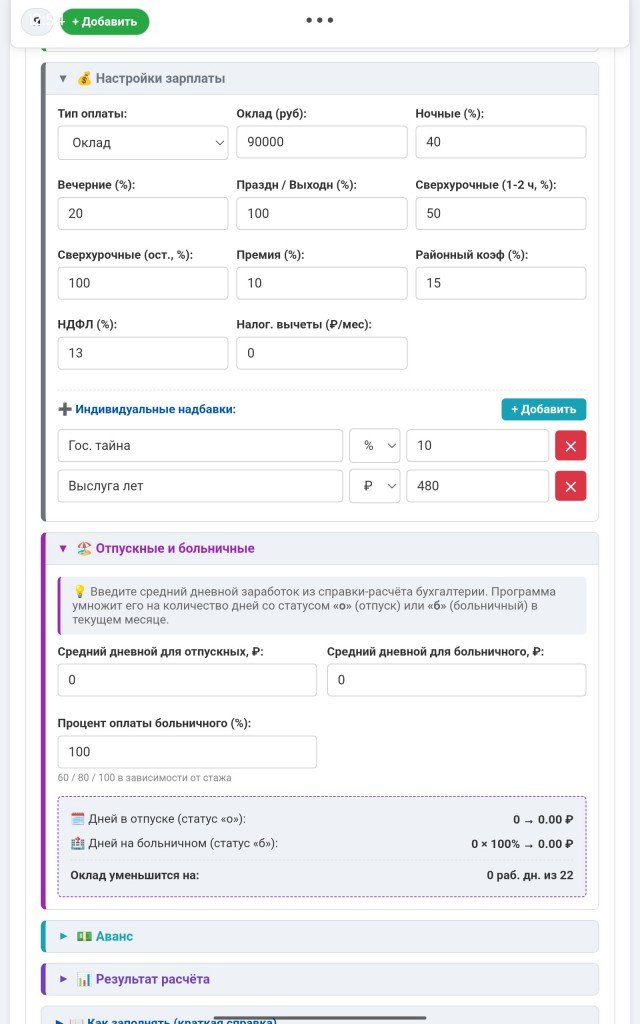Image resolution: width=640 pixels, height=1024 pixels.
Task: Focus the Оклад (руб) input field
Action: pos(321,142)
